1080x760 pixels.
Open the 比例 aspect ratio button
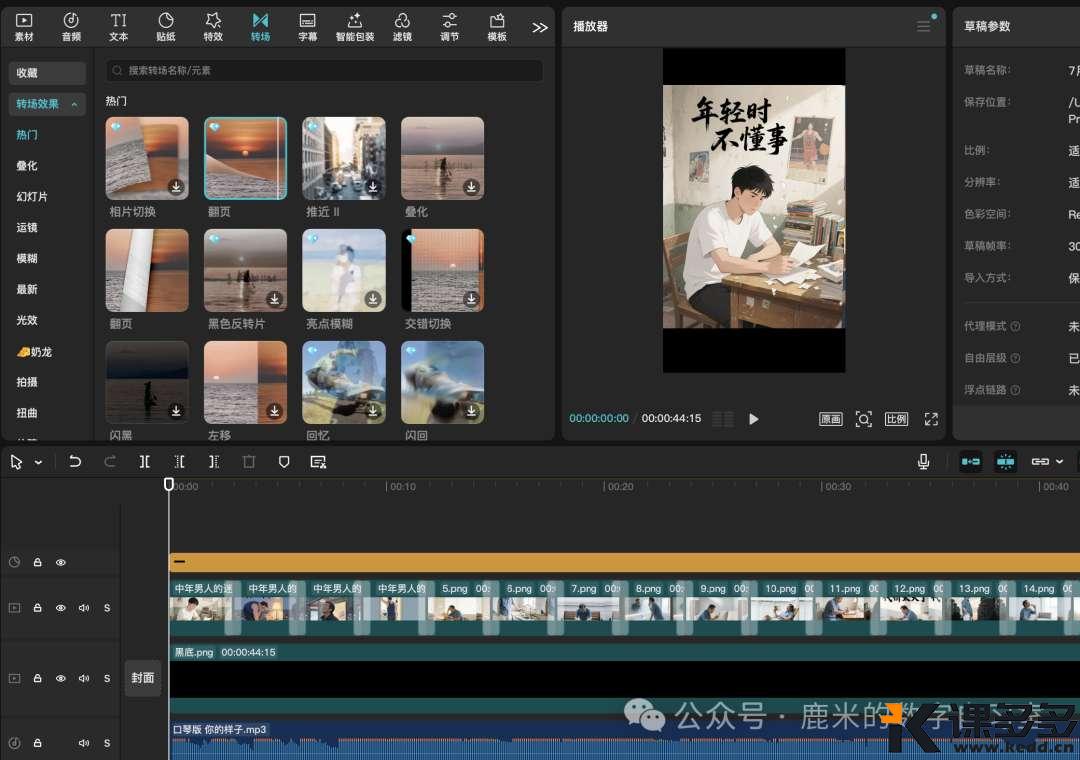[x=896, y=419]
